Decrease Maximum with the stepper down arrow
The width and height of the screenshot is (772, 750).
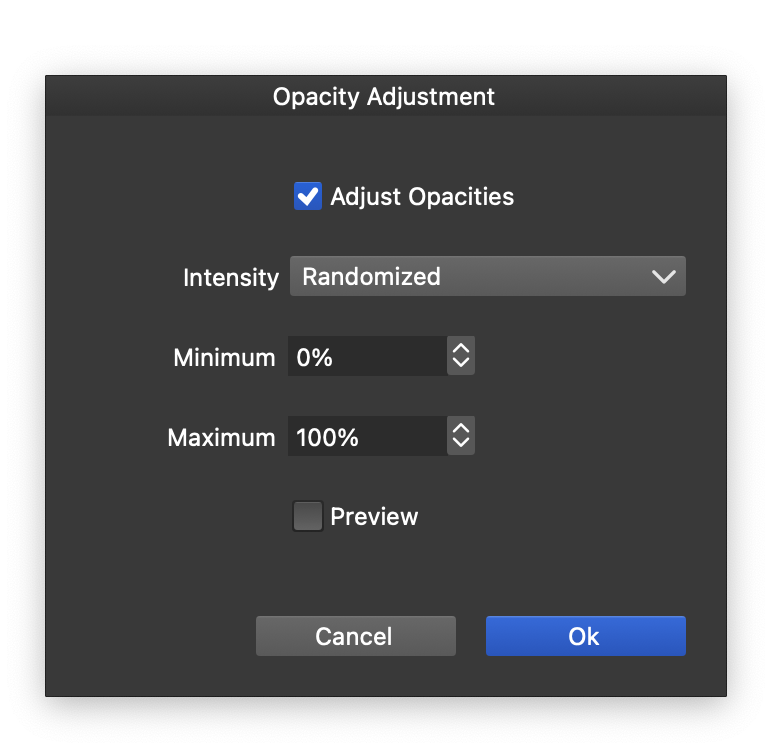point(460,444)
